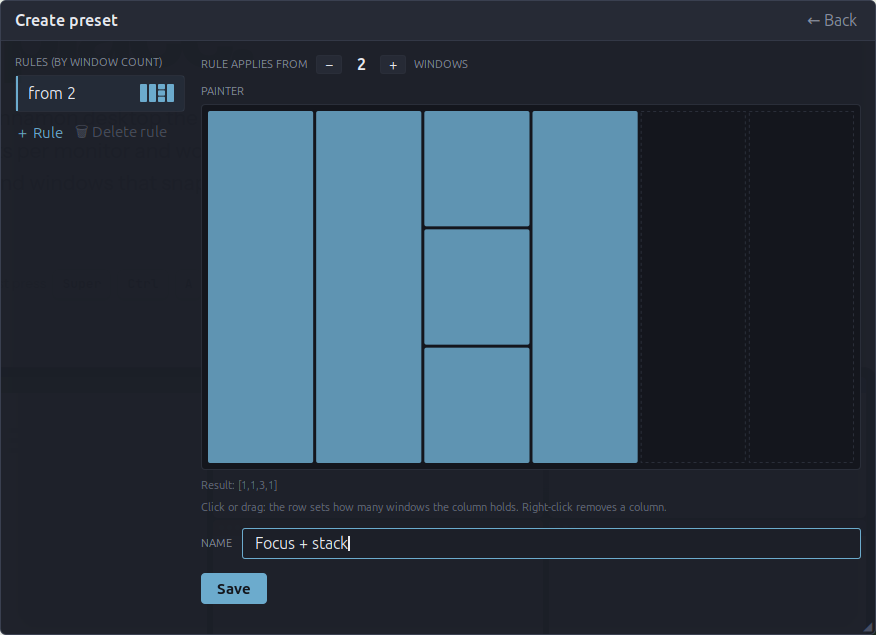The image size is (876, 635).
Task: Click the bottom cell of the stacked column
Action: tap(477, 405)
